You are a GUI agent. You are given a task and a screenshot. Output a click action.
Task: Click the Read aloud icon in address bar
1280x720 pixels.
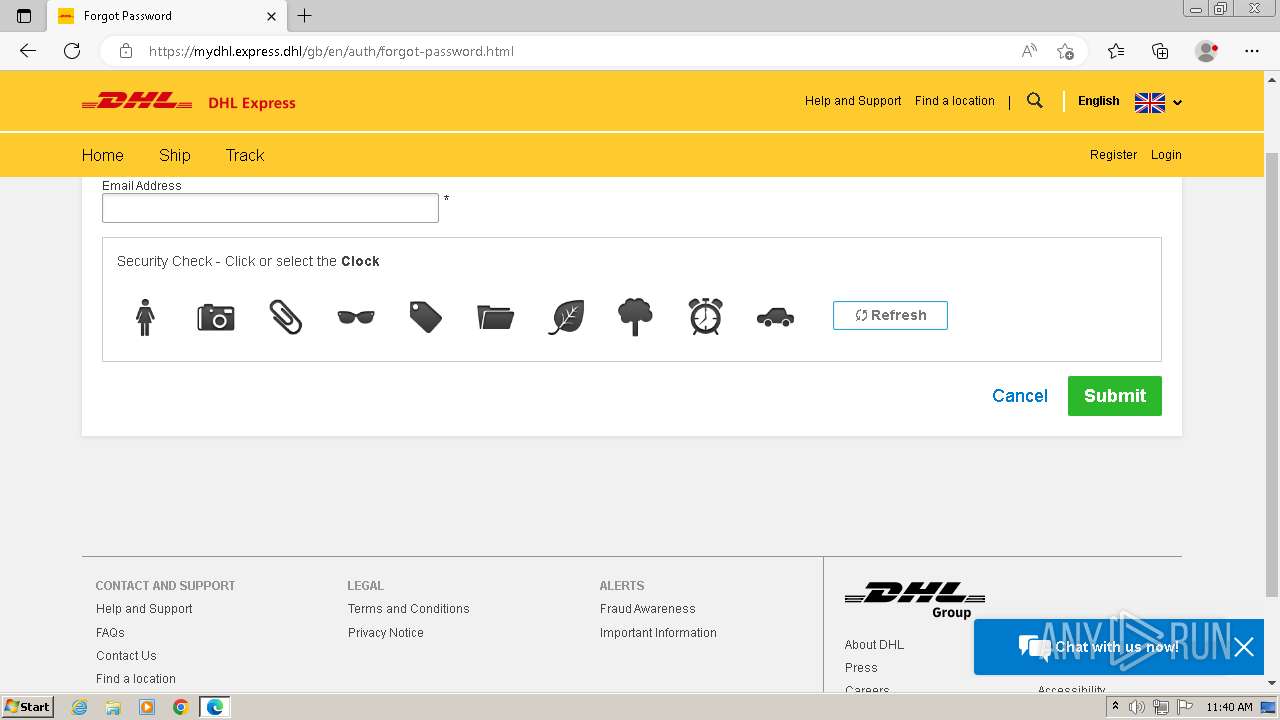1029,51
